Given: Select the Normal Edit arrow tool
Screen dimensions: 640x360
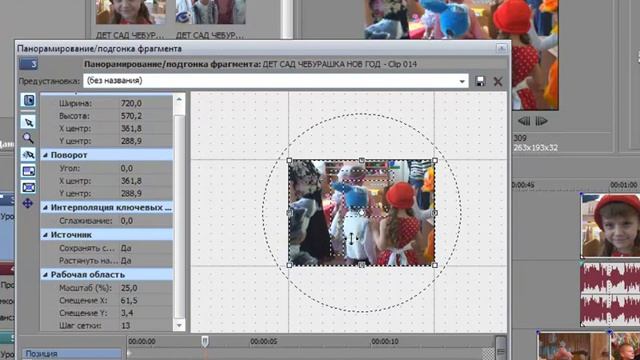Looking at the screenshot, I should (28, 122).
